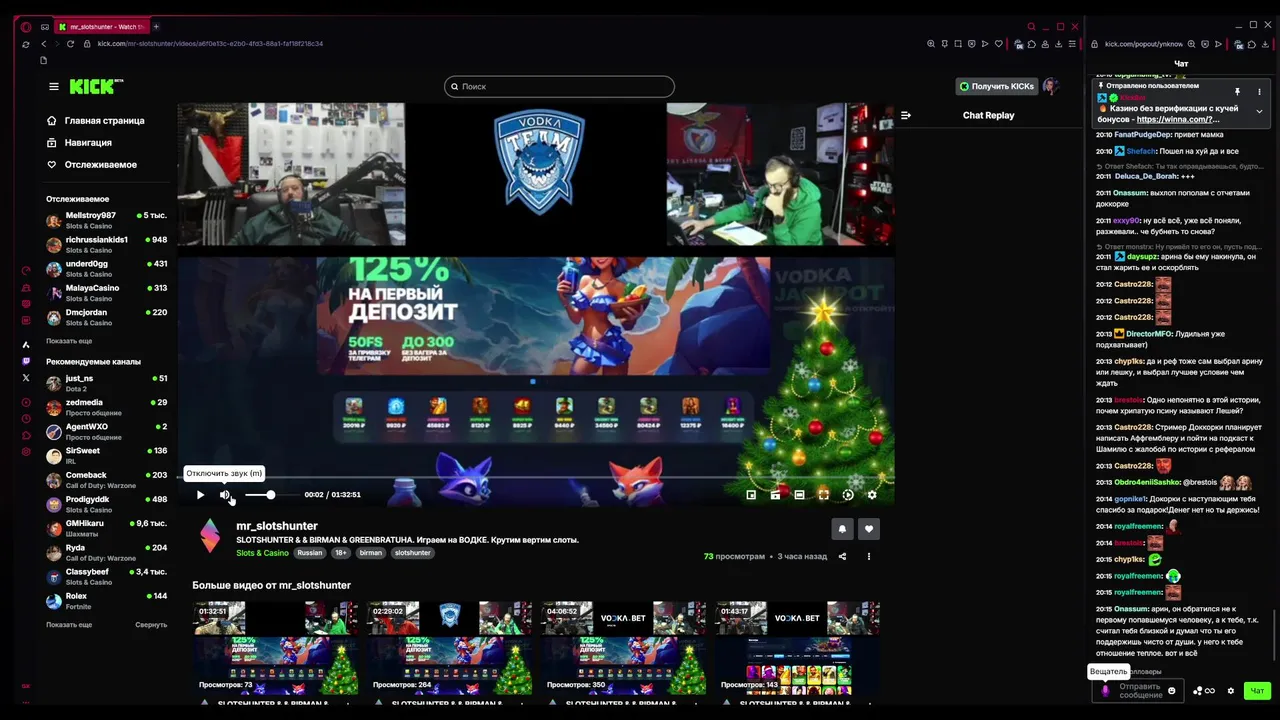Go back in browser
Image resolution: width=1280 pixels, height=720 pixels.
tap(43, 44)
